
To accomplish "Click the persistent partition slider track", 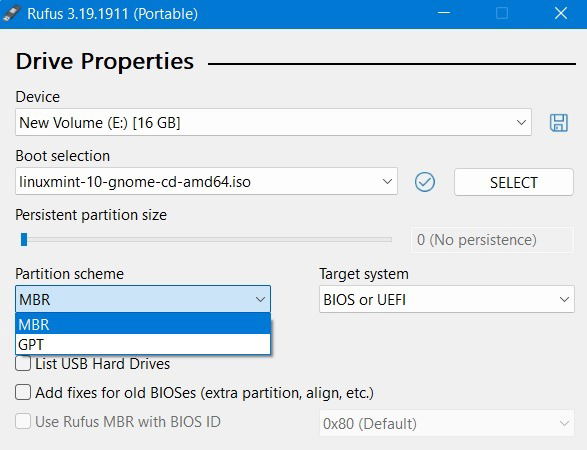I will click(x=206, y=240).
